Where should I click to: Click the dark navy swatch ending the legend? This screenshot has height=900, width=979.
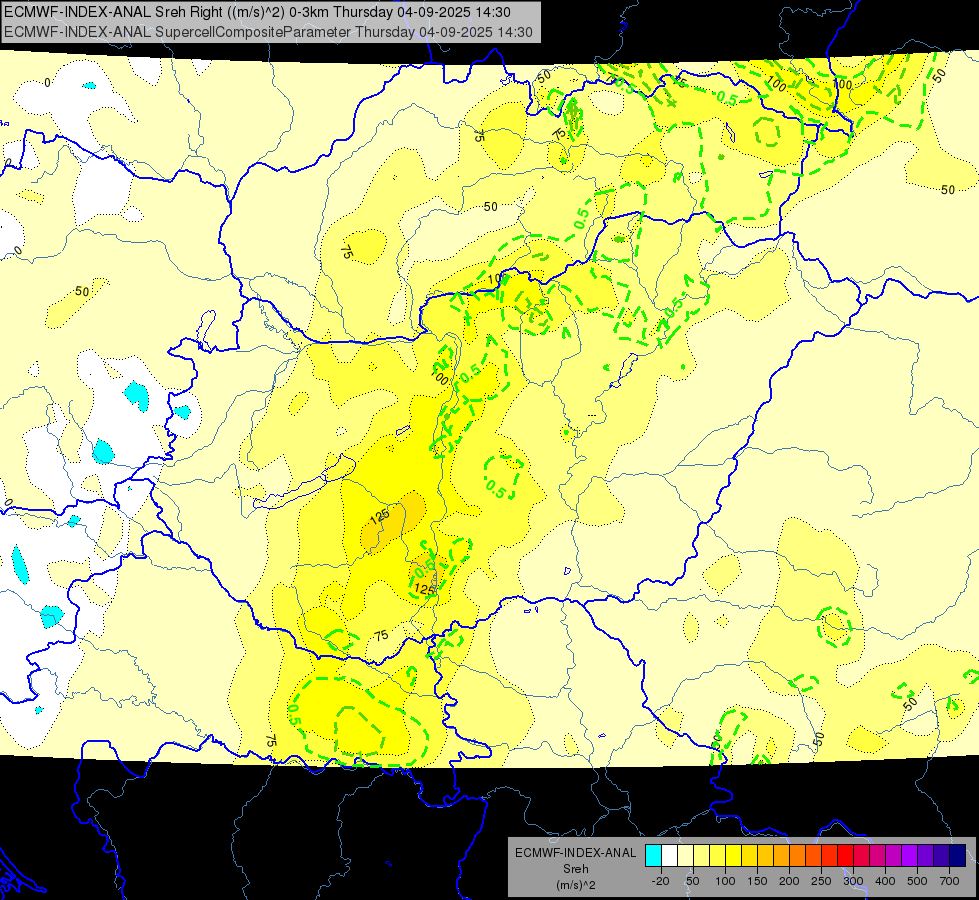click(x=958, y=856)
